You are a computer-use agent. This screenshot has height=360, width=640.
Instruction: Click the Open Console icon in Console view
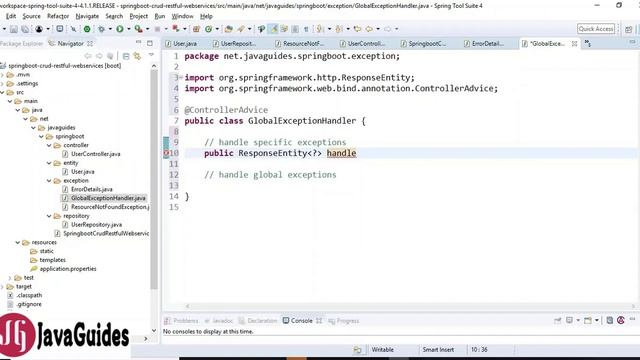click(588, 320)
